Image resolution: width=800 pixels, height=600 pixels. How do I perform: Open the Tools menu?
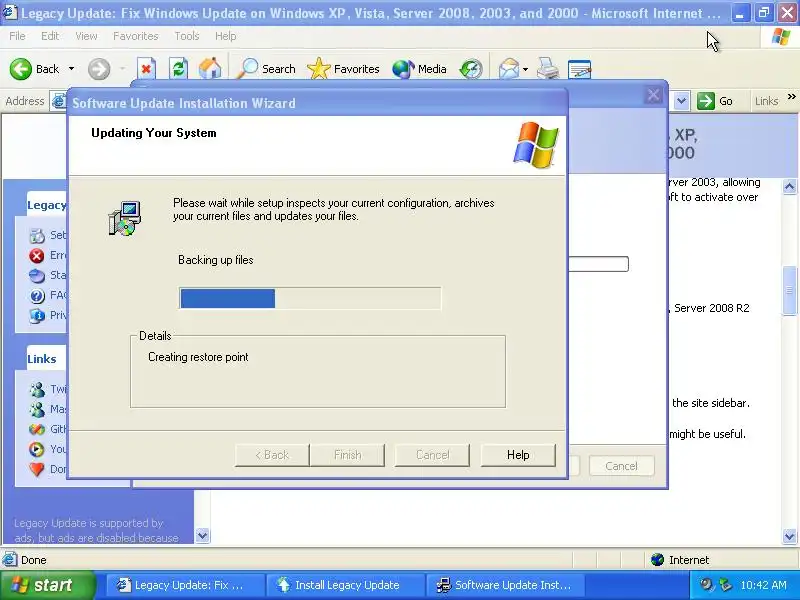coord(187,36)
